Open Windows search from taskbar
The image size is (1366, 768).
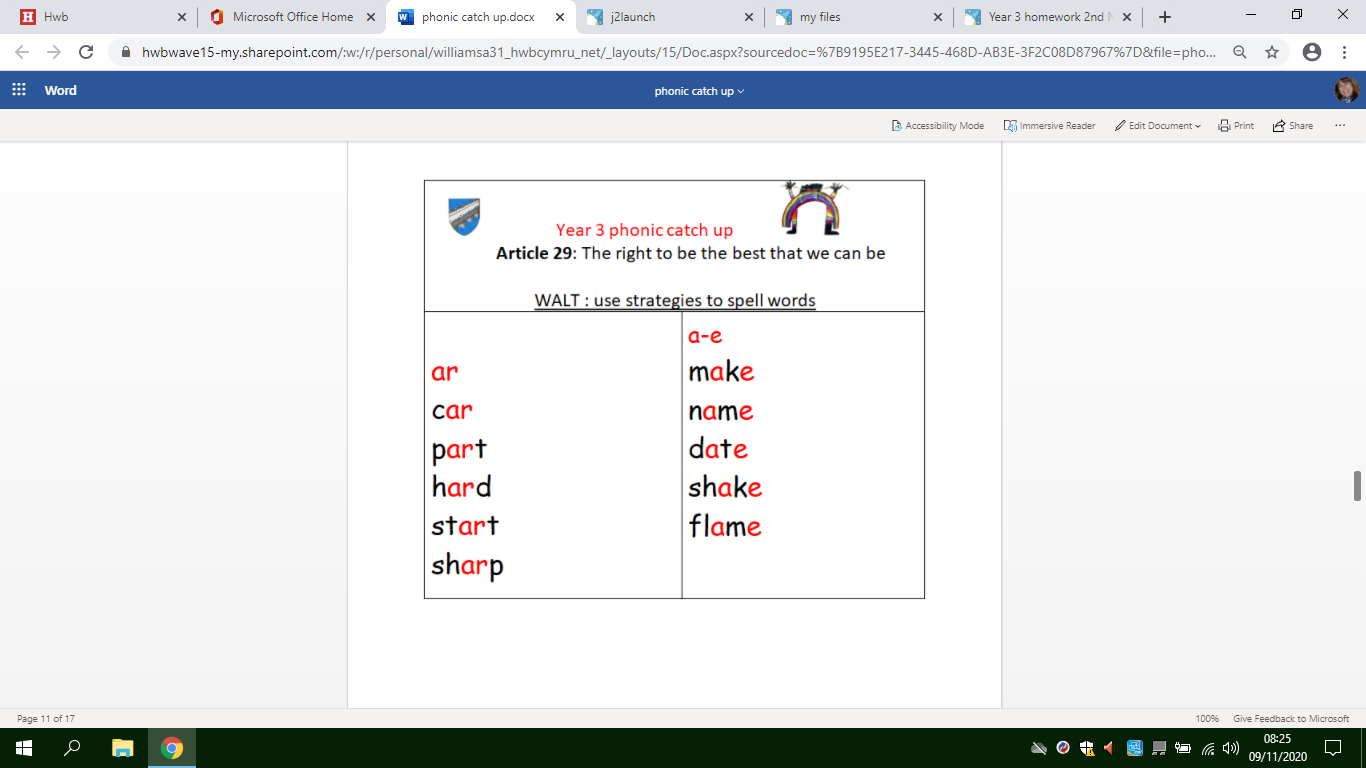pyautogui.click(x=72, y=748)
